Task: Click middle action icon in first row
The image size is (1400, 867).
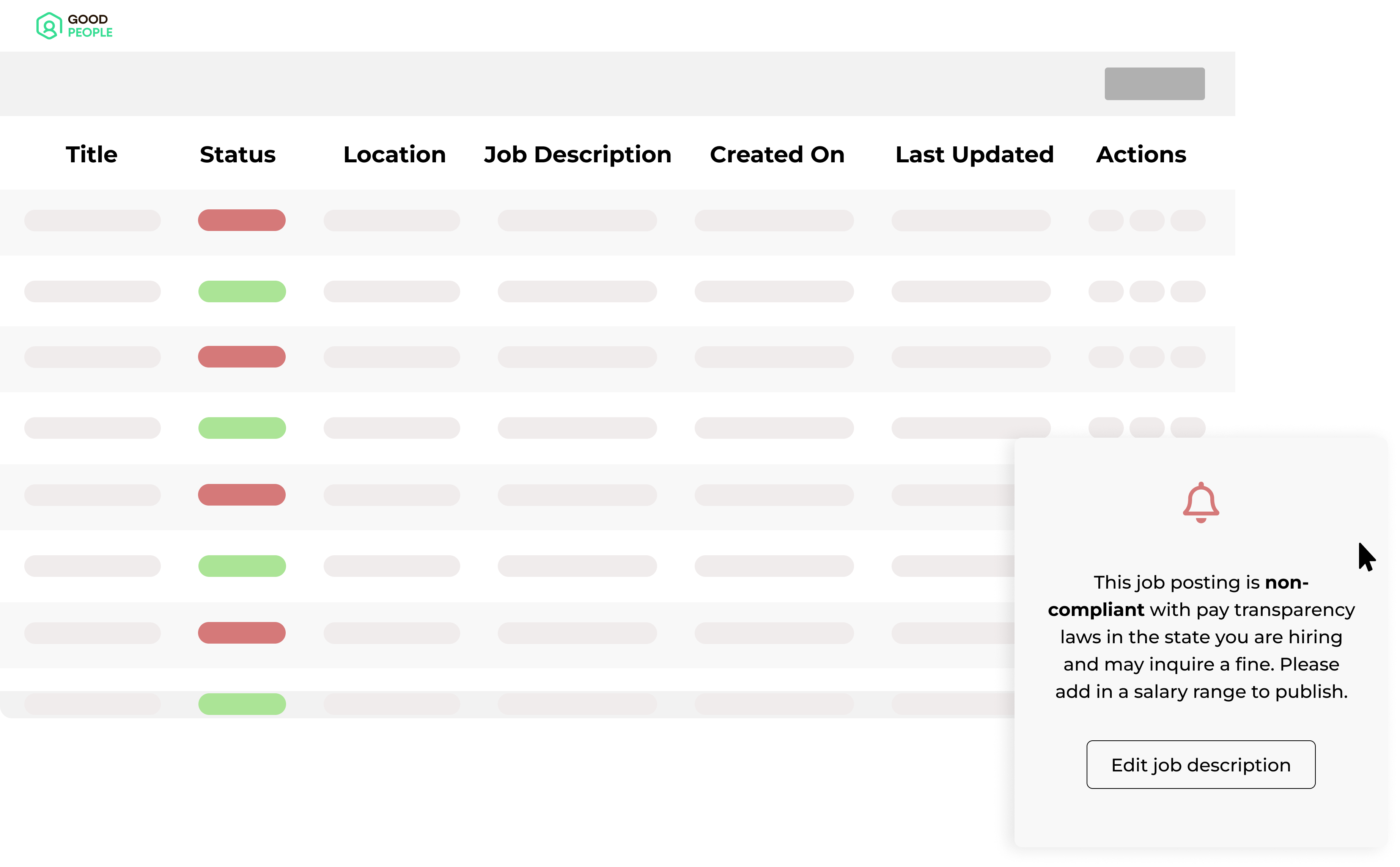Action: click(x=1147, y=220)
